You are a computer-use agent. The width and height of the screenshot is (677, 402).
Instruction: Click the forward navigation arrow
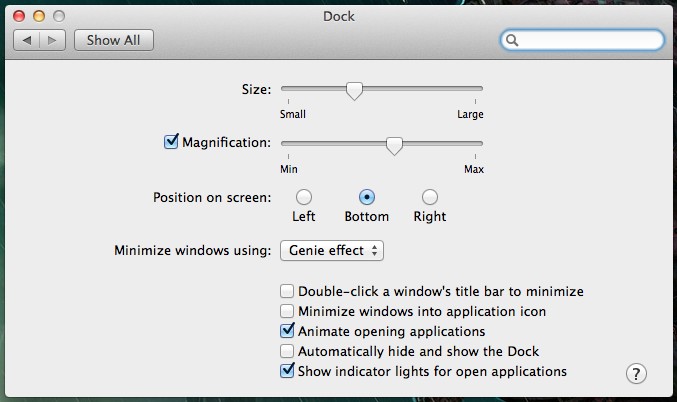point(52,40)
